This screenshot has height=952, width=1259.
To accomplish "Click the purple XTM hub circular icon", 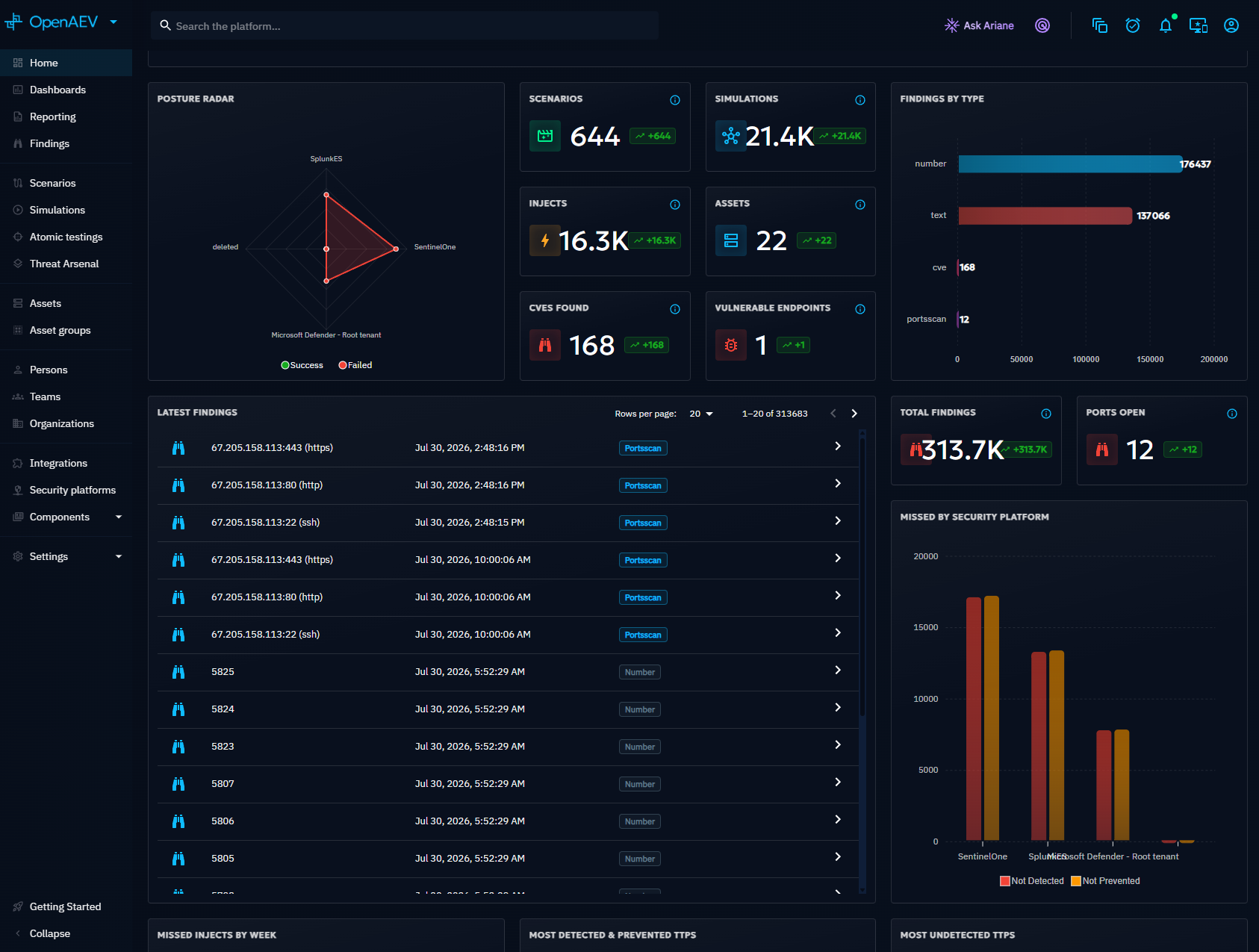I will (1042, 25).
